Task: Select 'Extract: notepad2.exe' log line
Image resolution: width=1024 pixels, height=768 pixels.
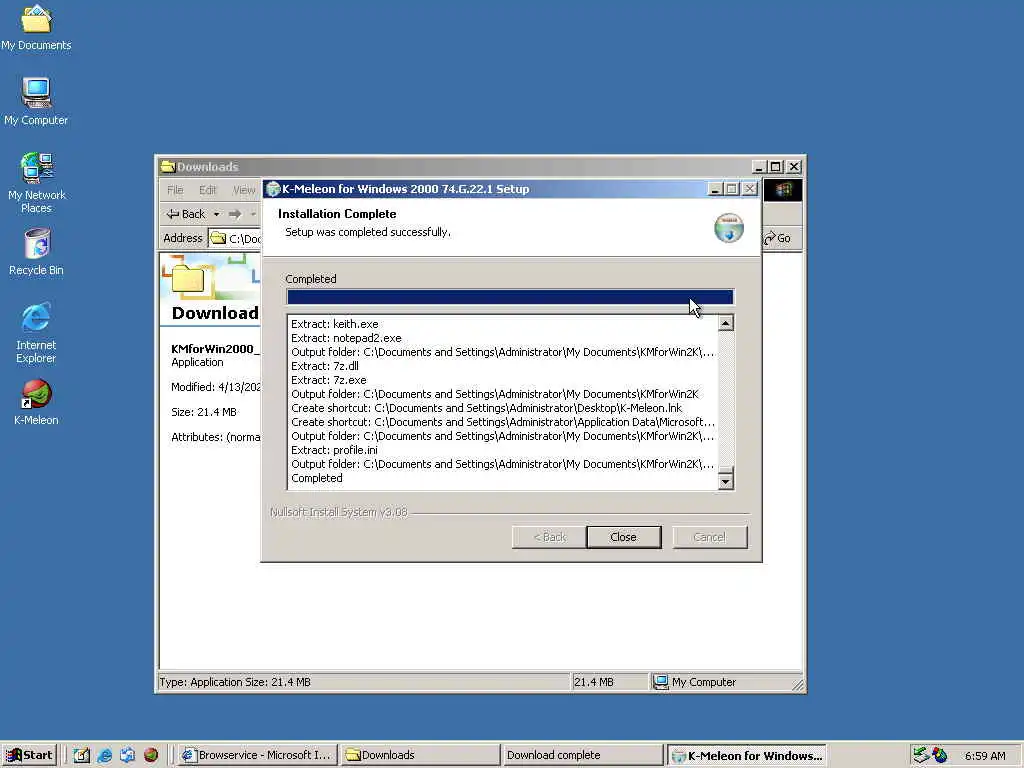Action: click(346, 338)
